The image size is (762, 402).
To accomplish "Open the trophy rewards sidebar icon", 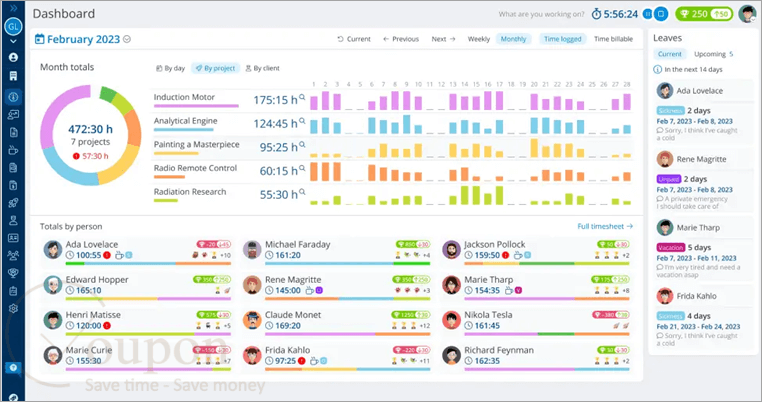I will pos(13,273).
